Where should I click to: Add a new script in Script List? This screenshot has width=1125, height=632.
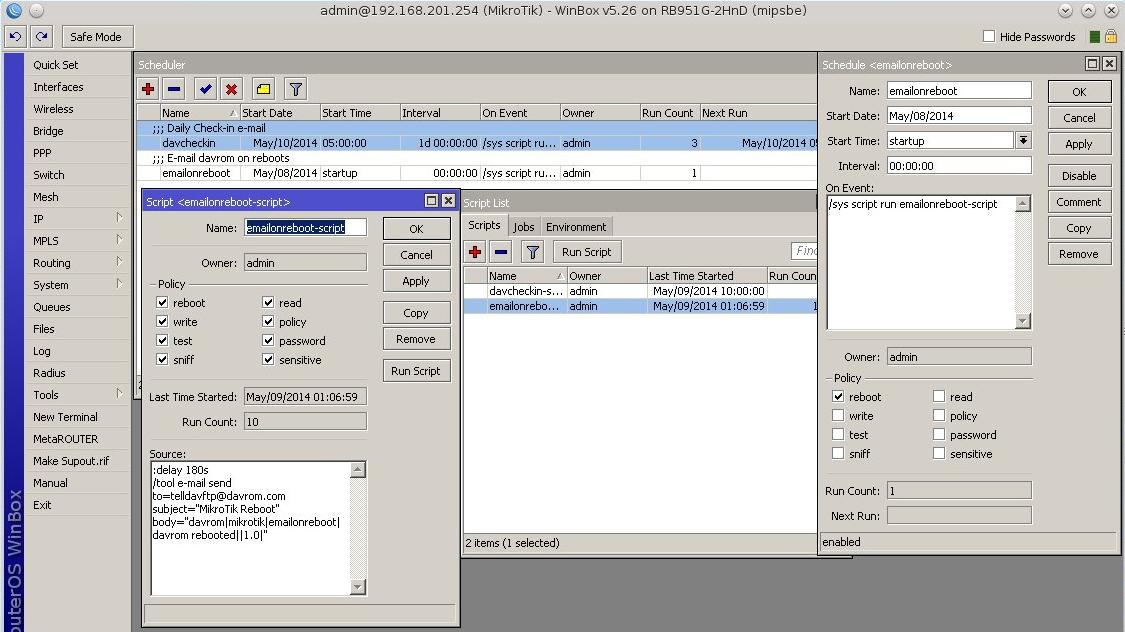474,251
